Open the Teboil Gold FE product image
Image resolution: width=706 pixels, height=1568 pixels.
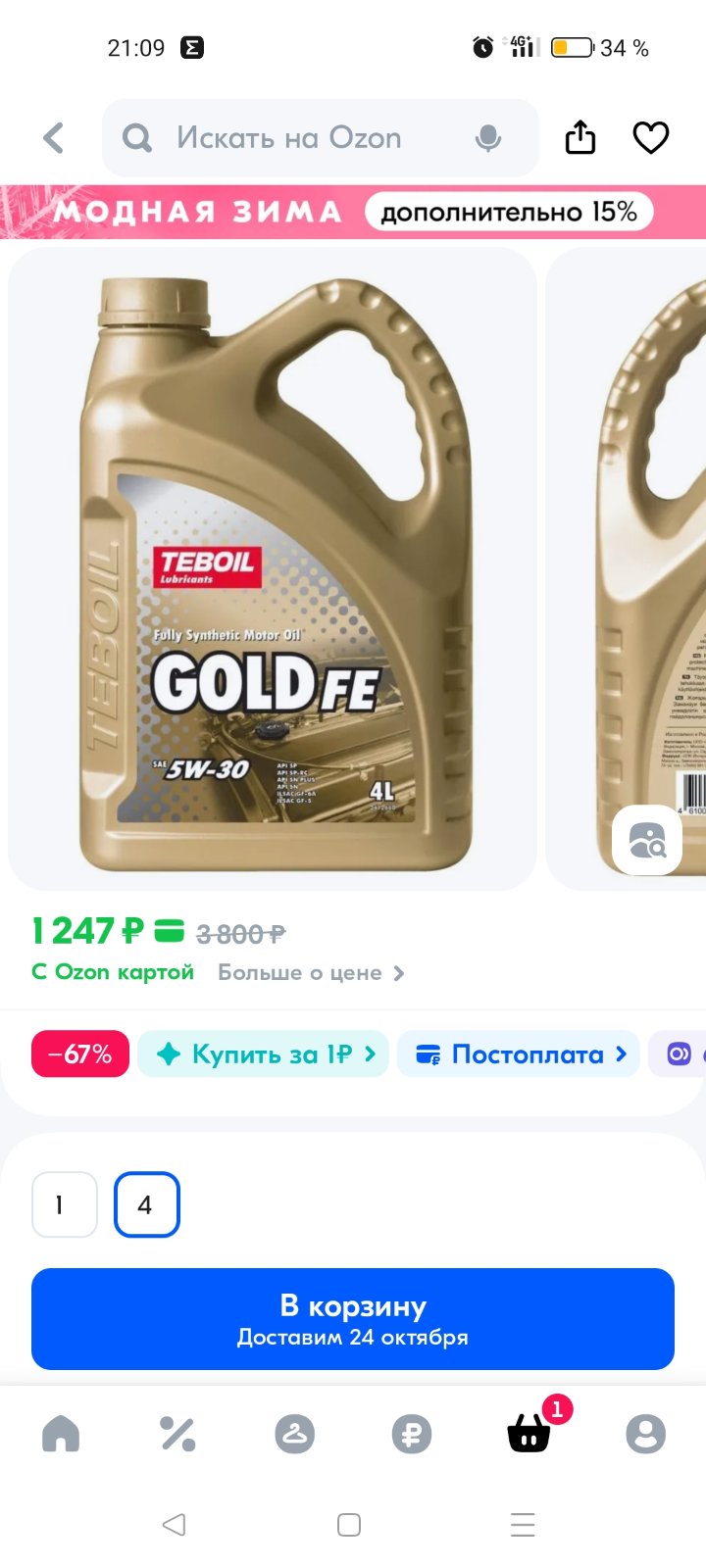[273, 568]
